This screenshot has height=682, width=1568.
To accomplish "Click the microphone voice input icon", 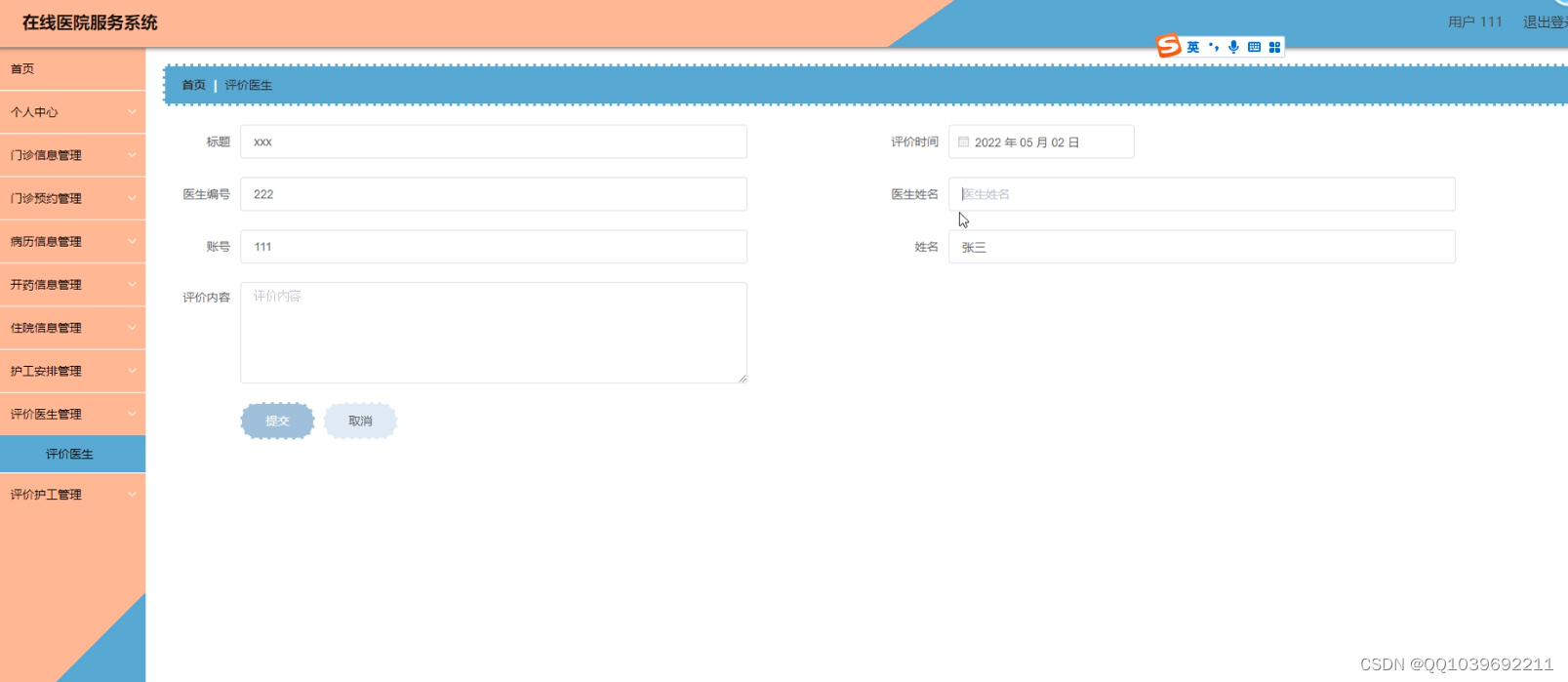I will (x=1234, y=47).
